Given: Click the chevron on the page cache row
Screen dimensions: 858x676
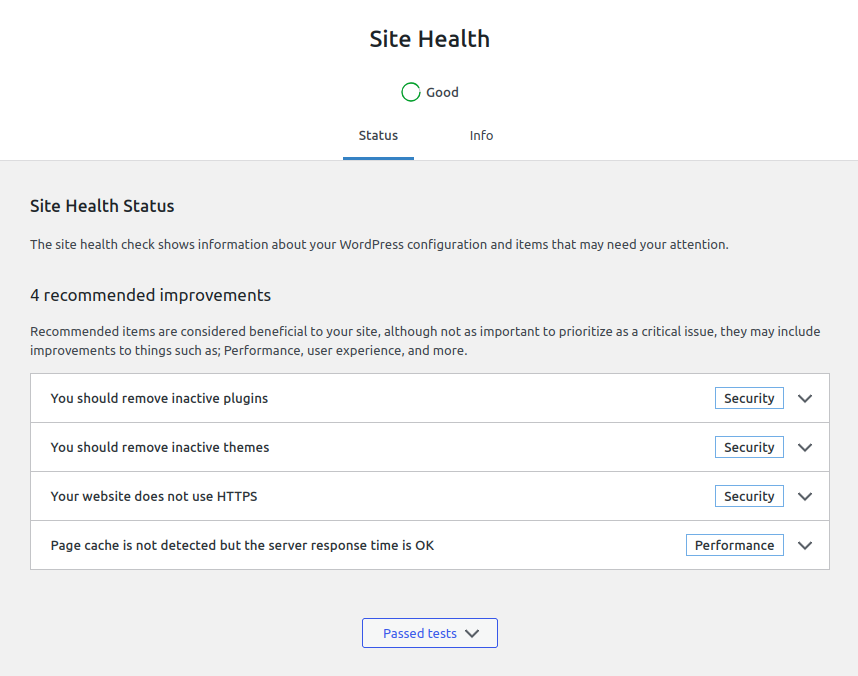Looking at the screenshot, I should [805, 545].
